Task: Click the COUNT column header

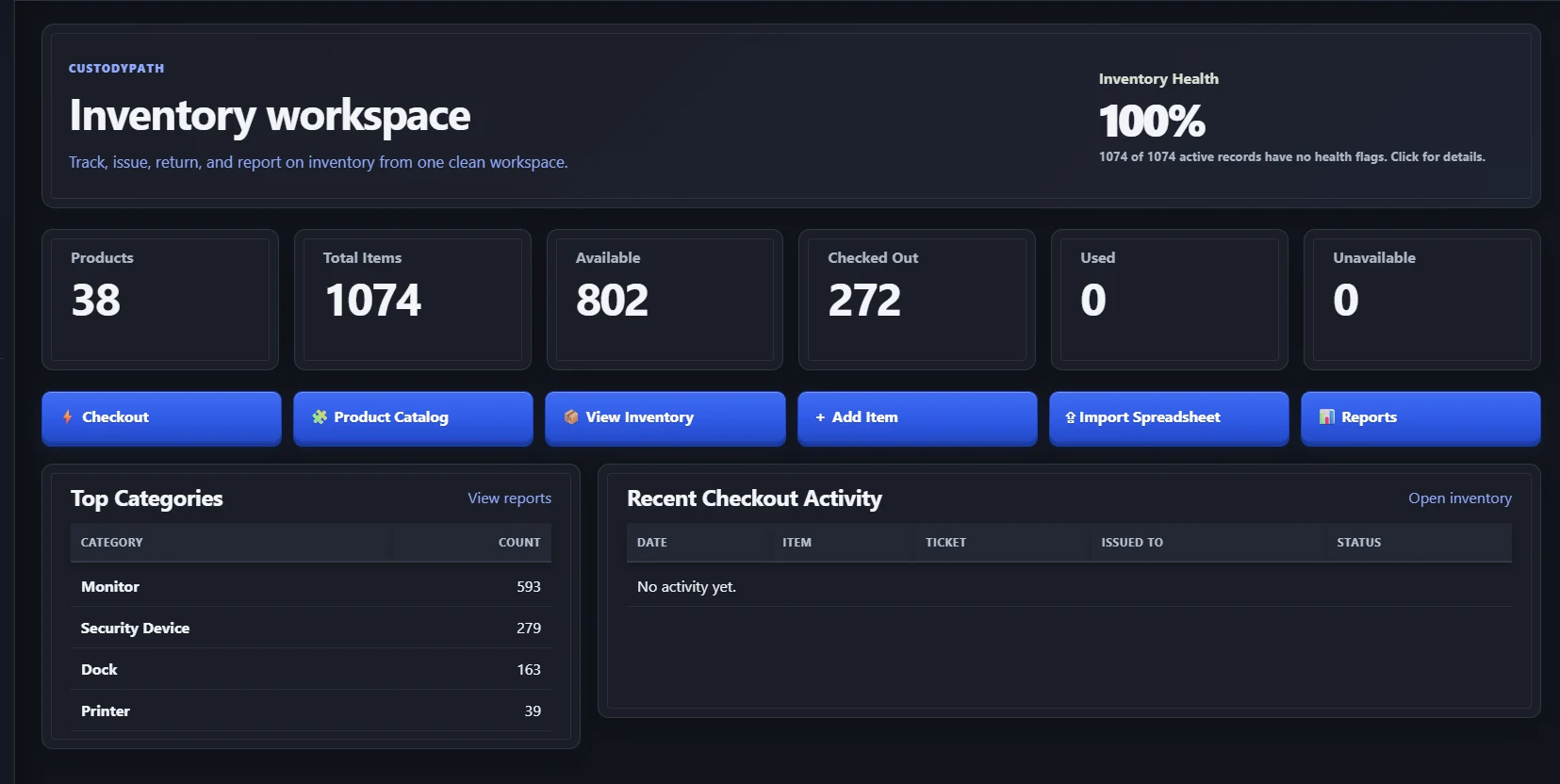Action: click(x=519, y=542)
